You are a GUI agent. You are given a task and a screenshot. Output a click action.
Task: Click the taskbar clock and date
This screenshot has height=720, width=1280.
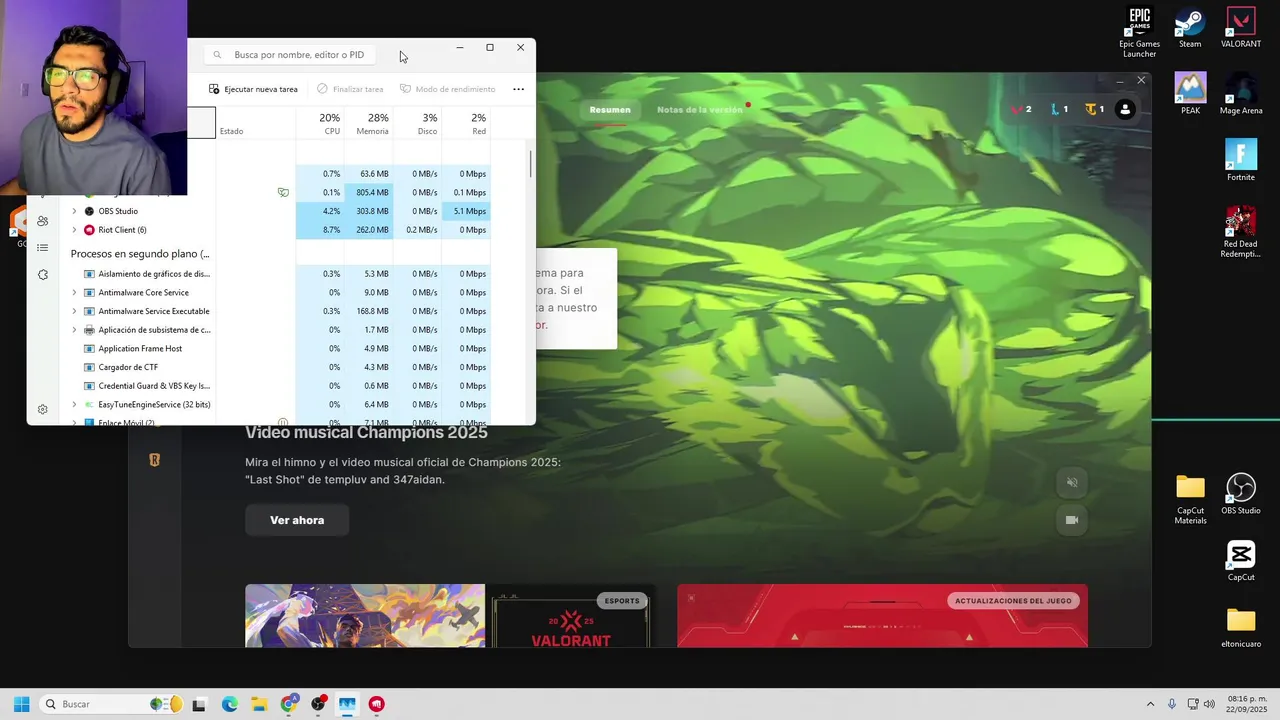pyautogui.click(x=1248, y=704)
